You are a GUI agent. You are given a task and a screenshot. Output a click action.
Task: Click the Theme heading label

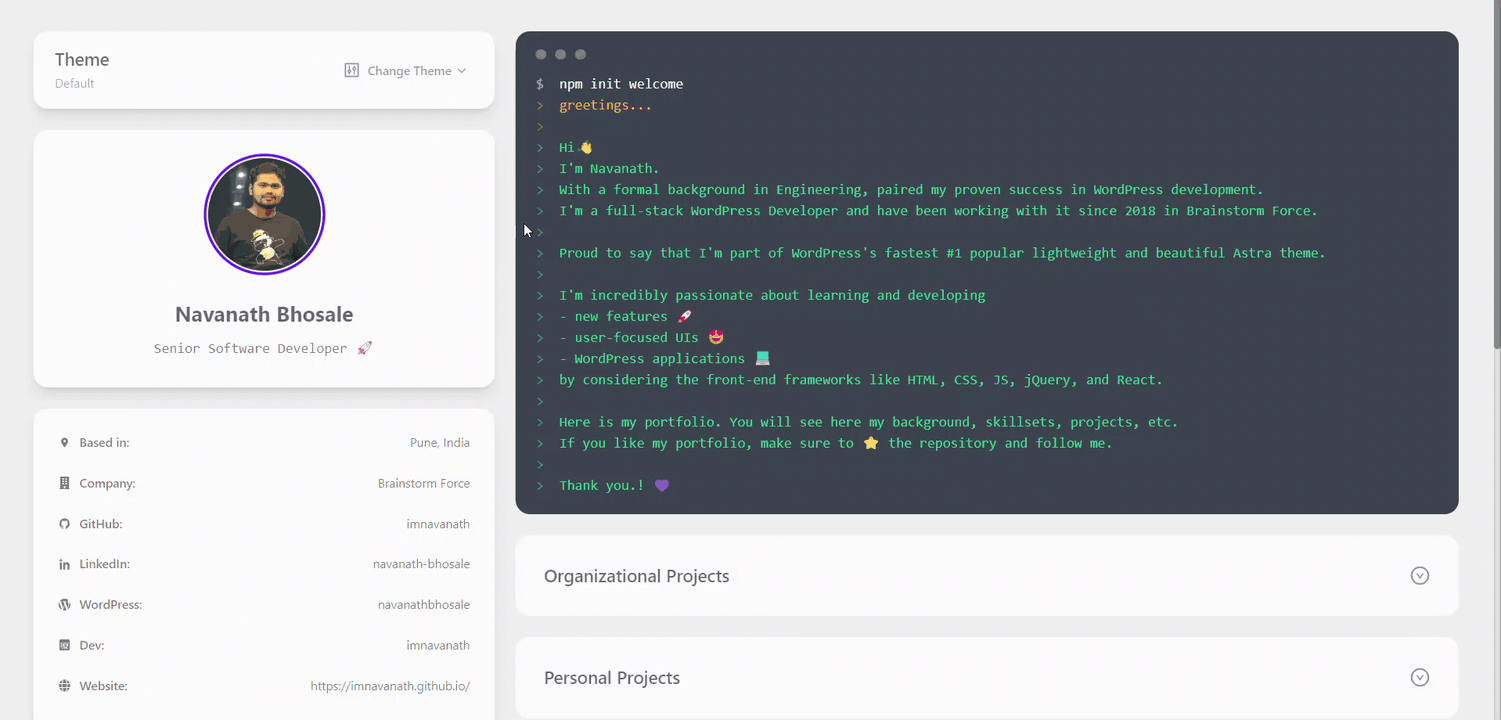click(82, 60)
